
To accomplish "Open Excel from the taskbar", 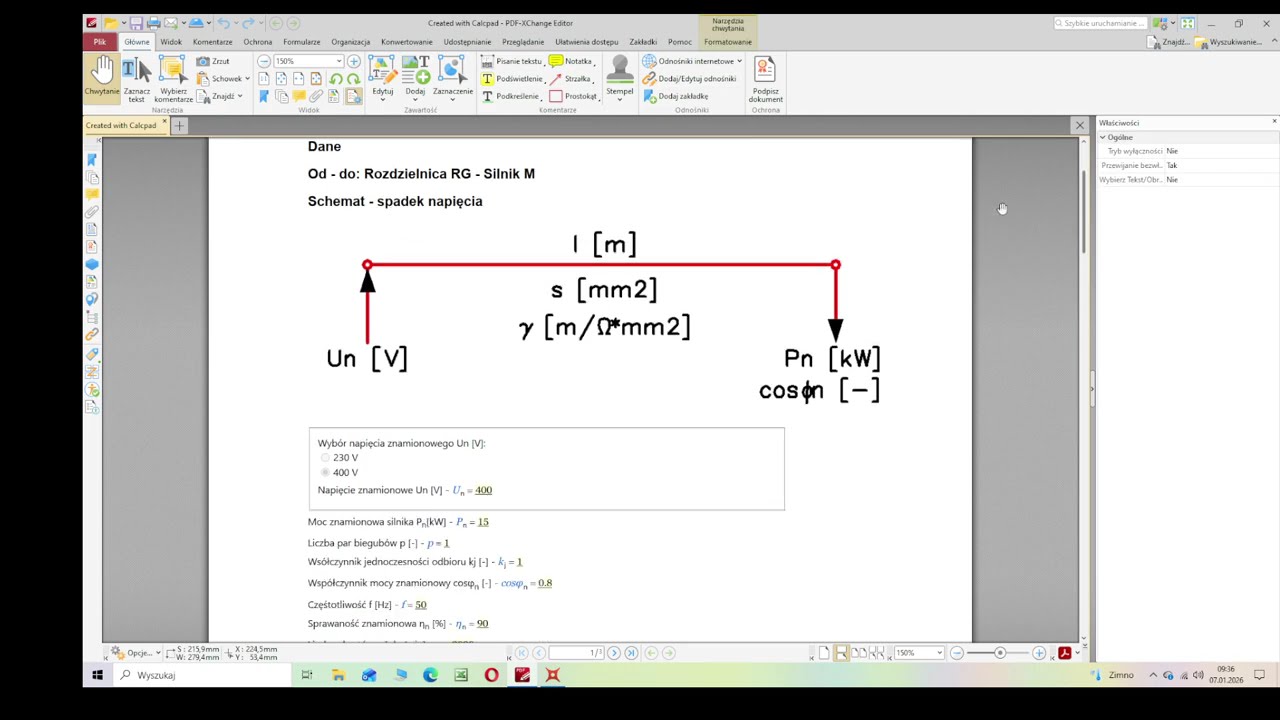I will click(461, 675).
